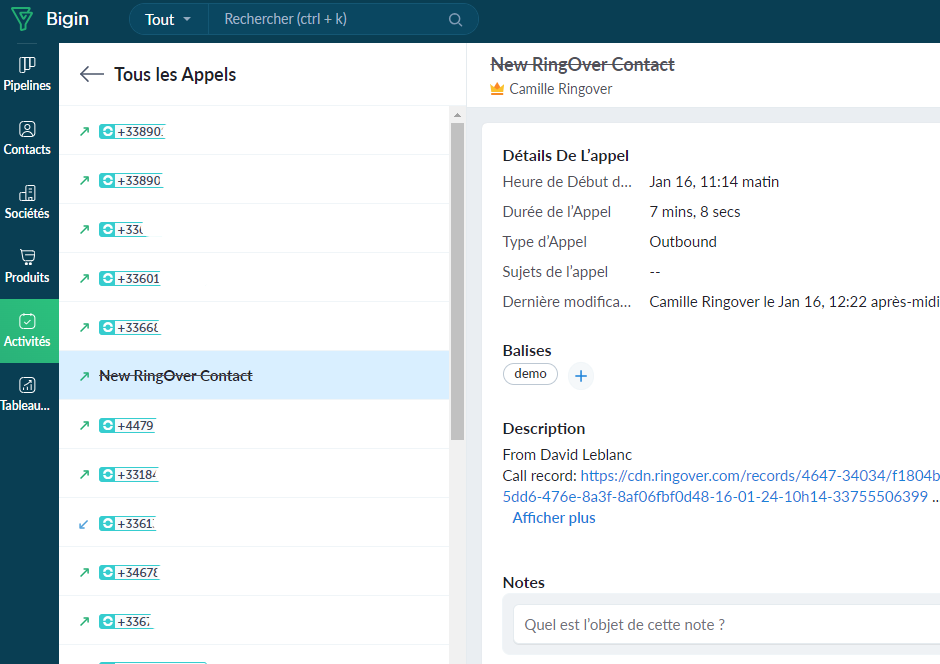940x664 pixels.
Task: Open the Pipelines module
Action: (27, 74)
